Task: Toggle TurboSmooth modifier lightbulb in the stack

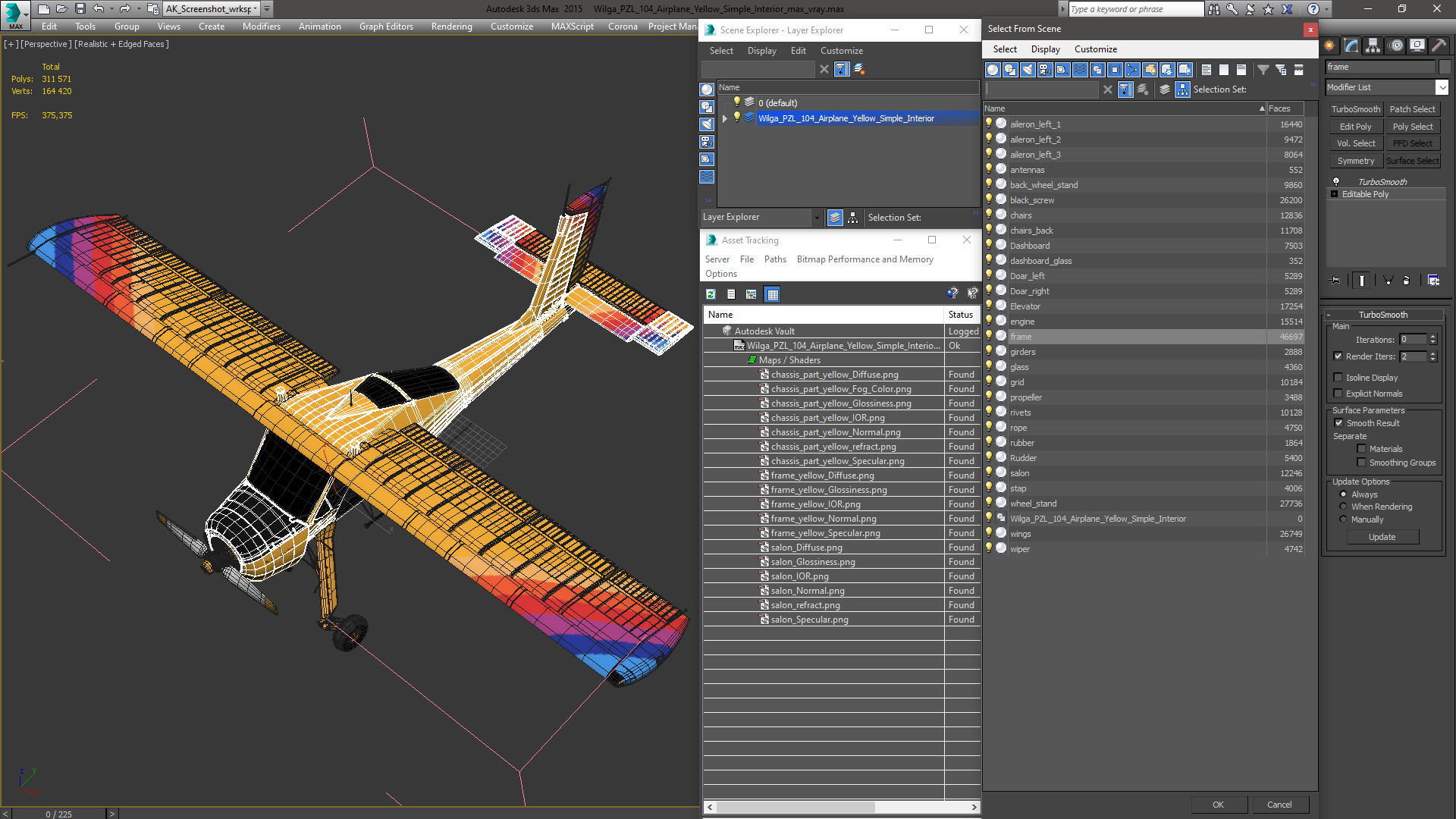Action: click(1336, 182)
